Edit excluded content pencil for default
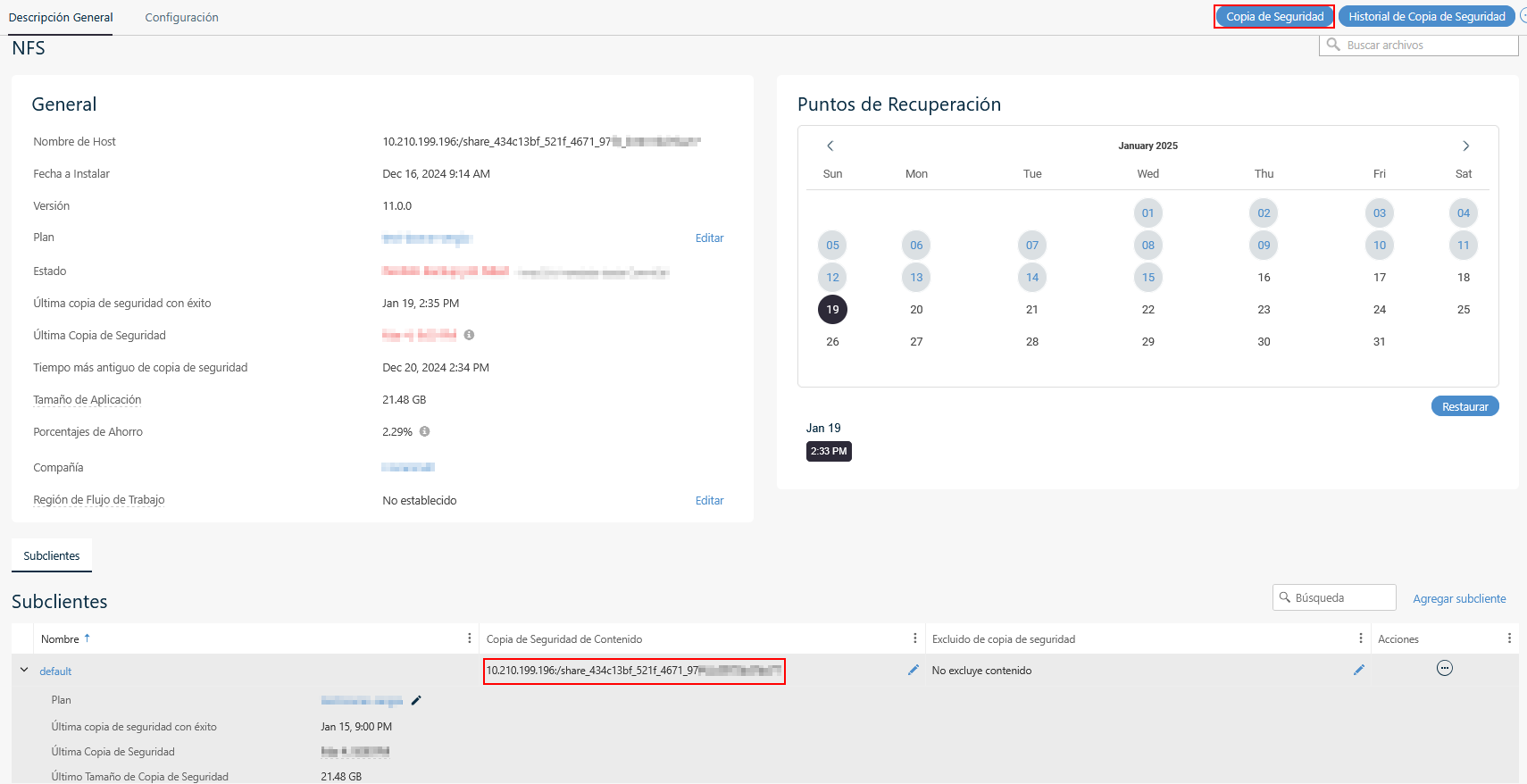This screenshot has width=1527, height=784. (1358, 670)
